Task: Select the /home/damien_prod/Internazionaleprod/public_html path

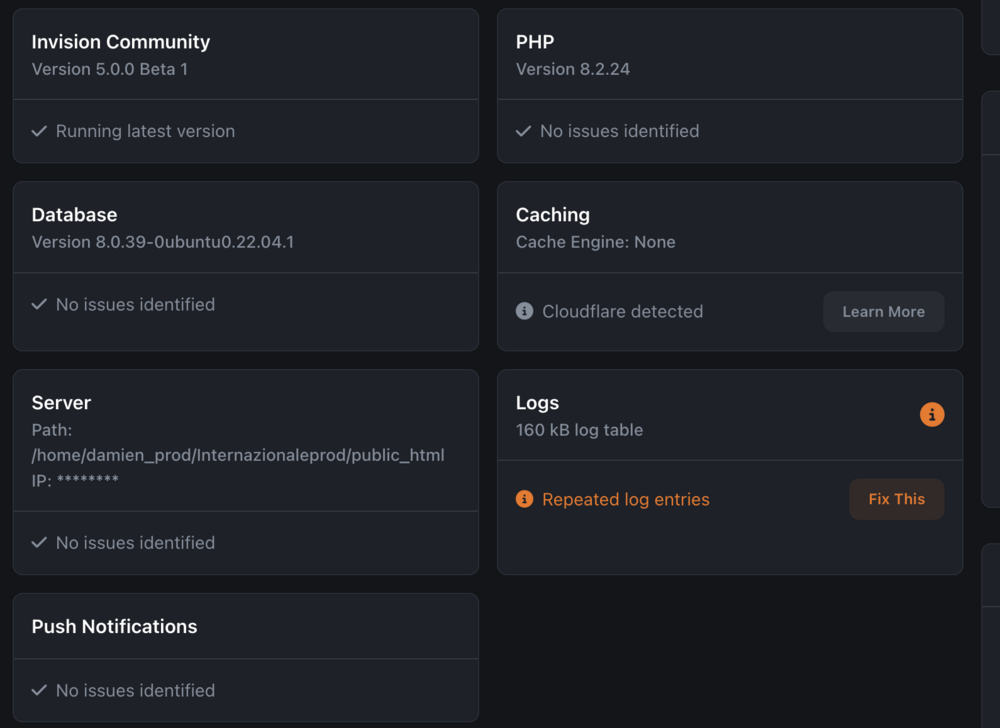Action: (238, 455)
